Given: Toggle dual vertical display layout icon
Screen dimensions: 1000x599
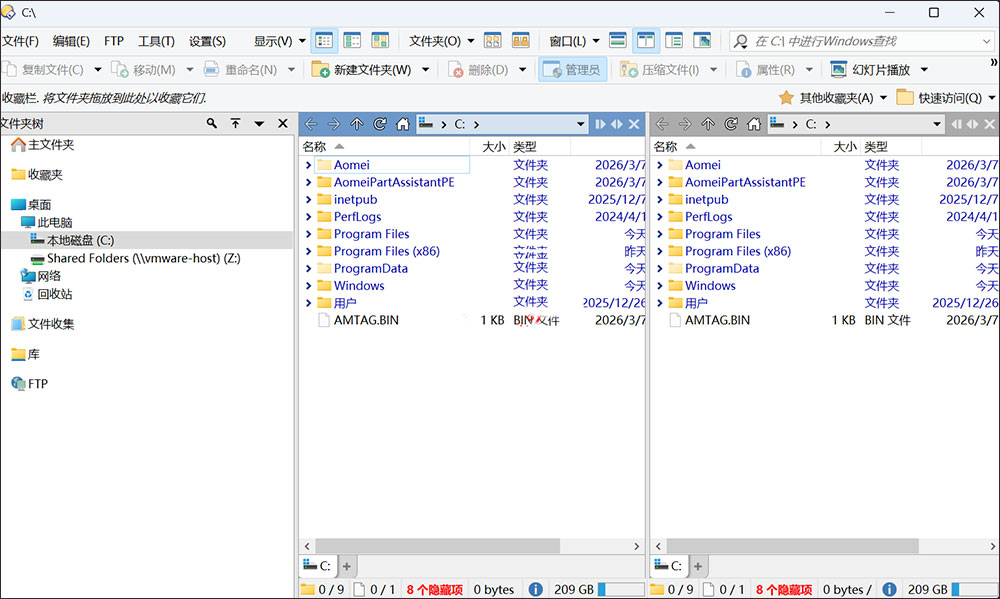Looking at the screenshot, I should click(x=645, y=41).
